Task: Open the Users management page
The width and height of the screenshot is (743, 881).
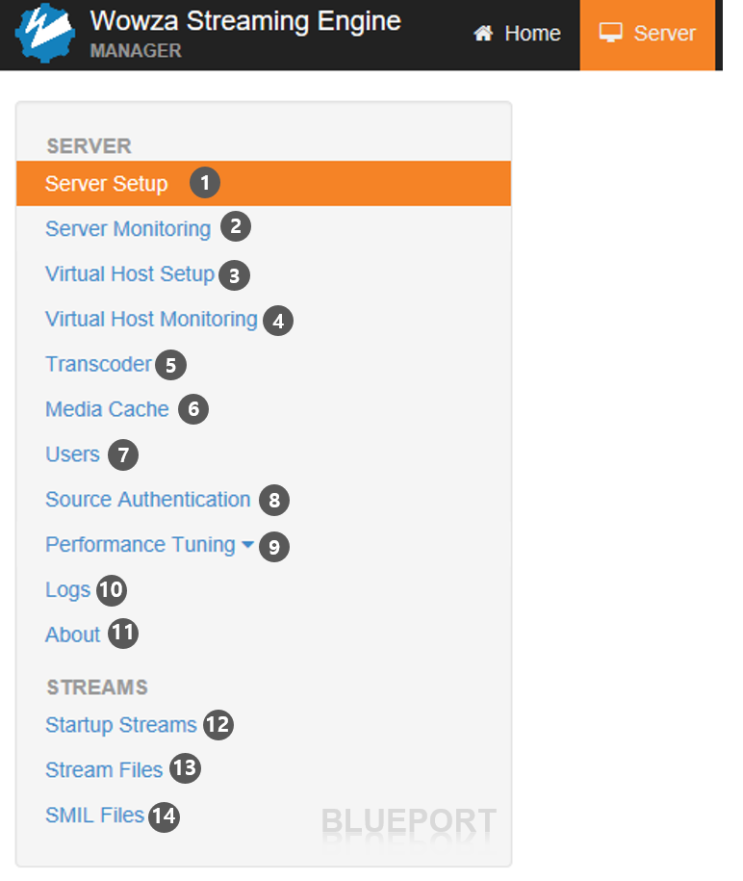Action: tap(72, 454)
